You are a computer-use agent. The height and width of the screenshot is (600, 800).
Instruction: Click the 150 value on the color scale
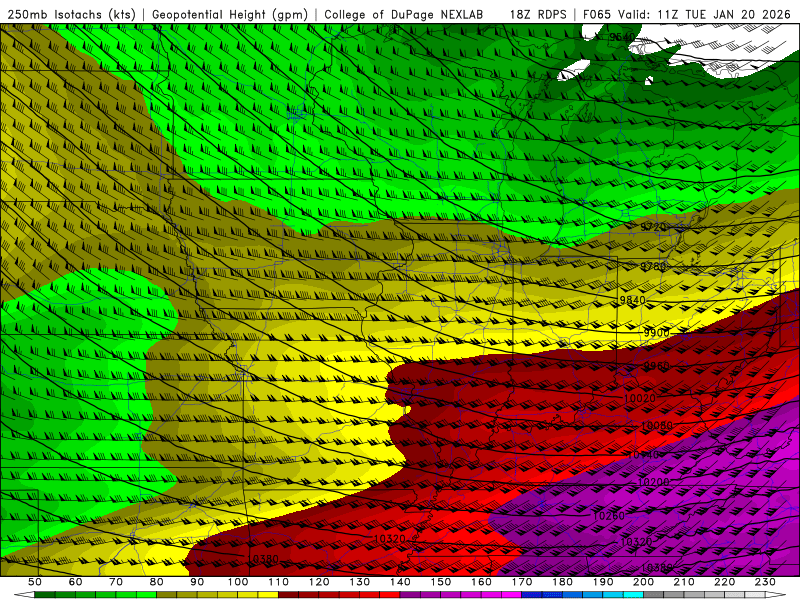[x=441, y=582]
